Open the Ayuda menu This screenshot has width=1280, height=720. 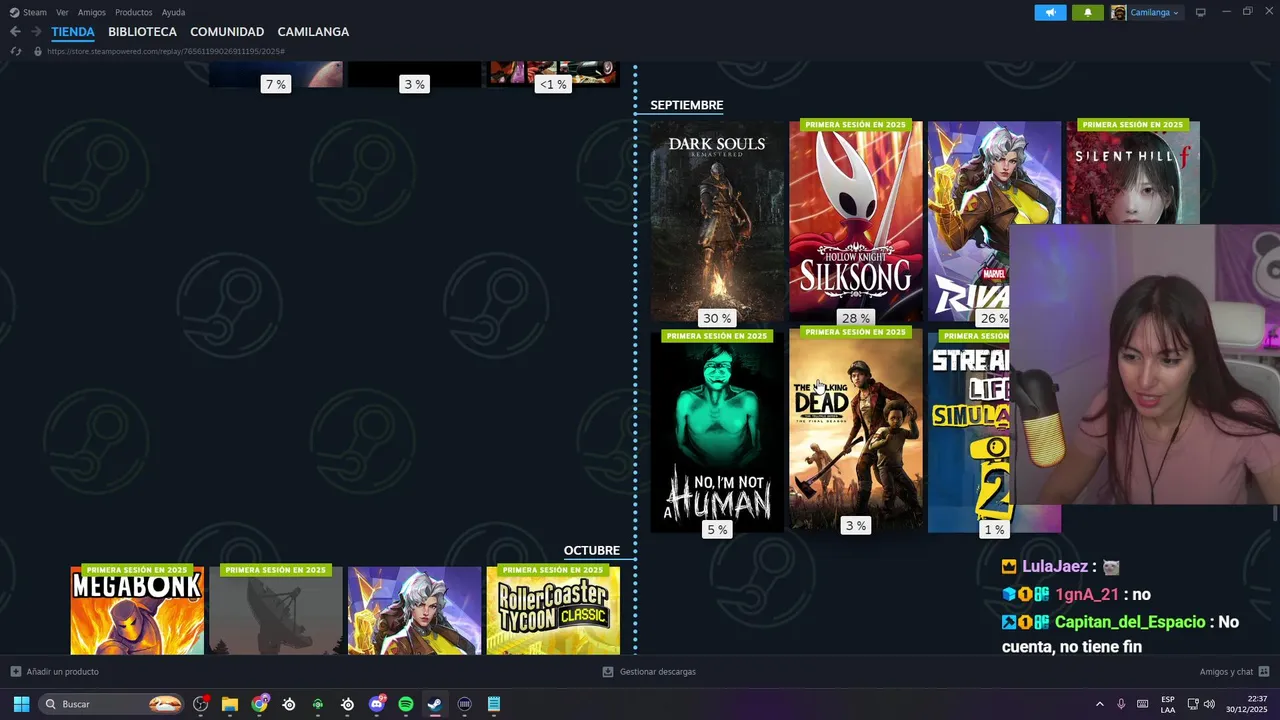173,12
